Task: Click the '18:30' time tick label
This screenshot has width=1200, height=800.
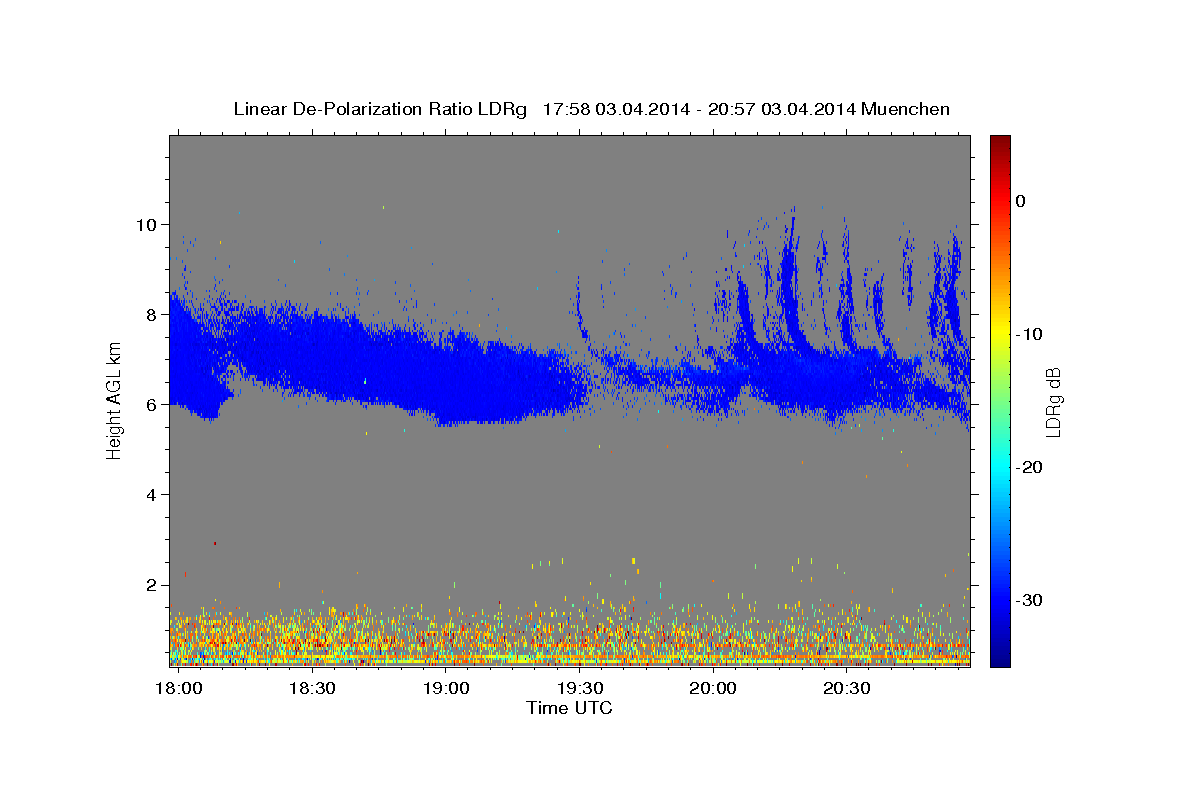Action: click(x=312, y=689)
